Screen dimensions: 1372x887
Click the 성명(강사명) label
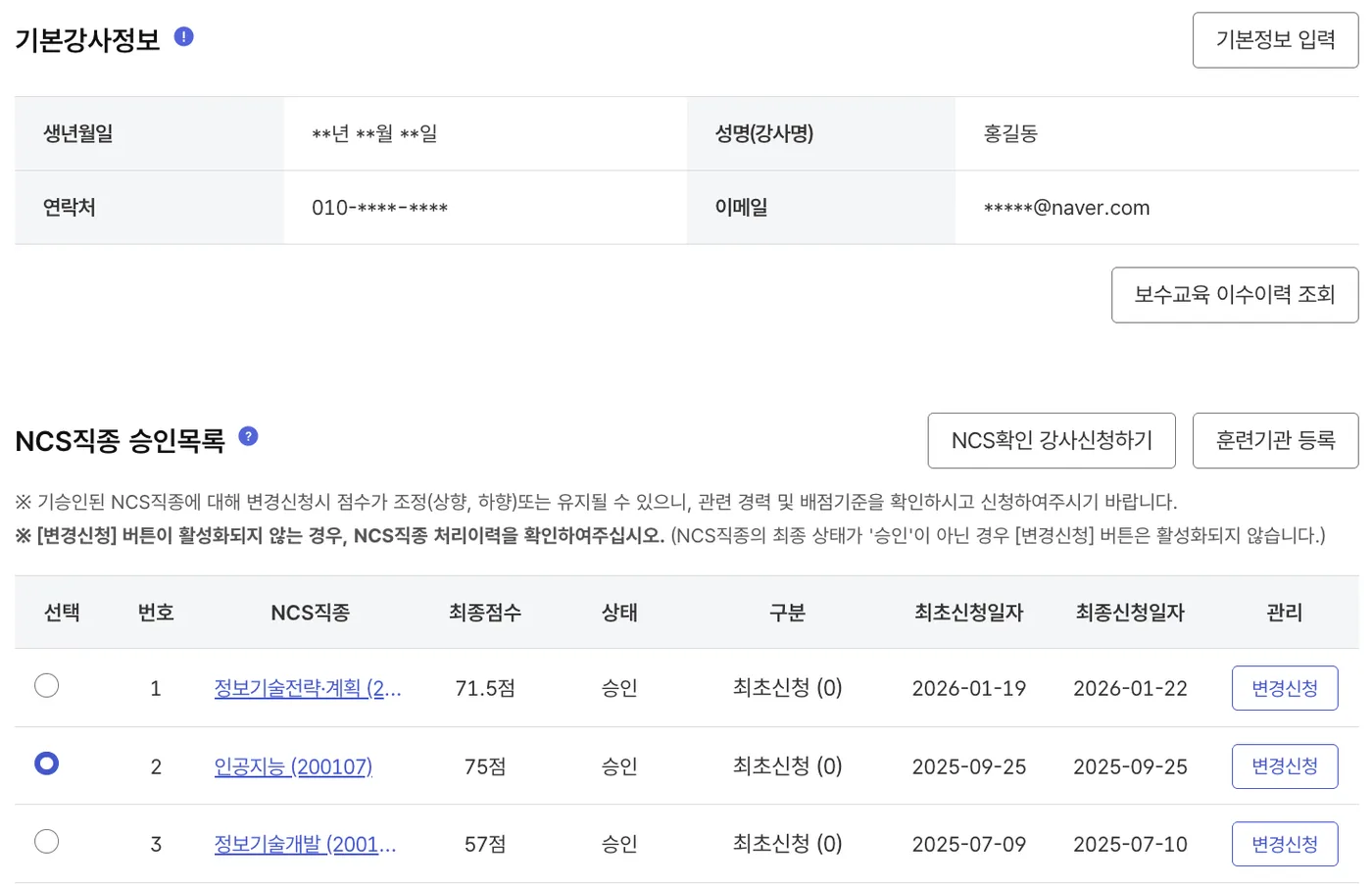764,133
